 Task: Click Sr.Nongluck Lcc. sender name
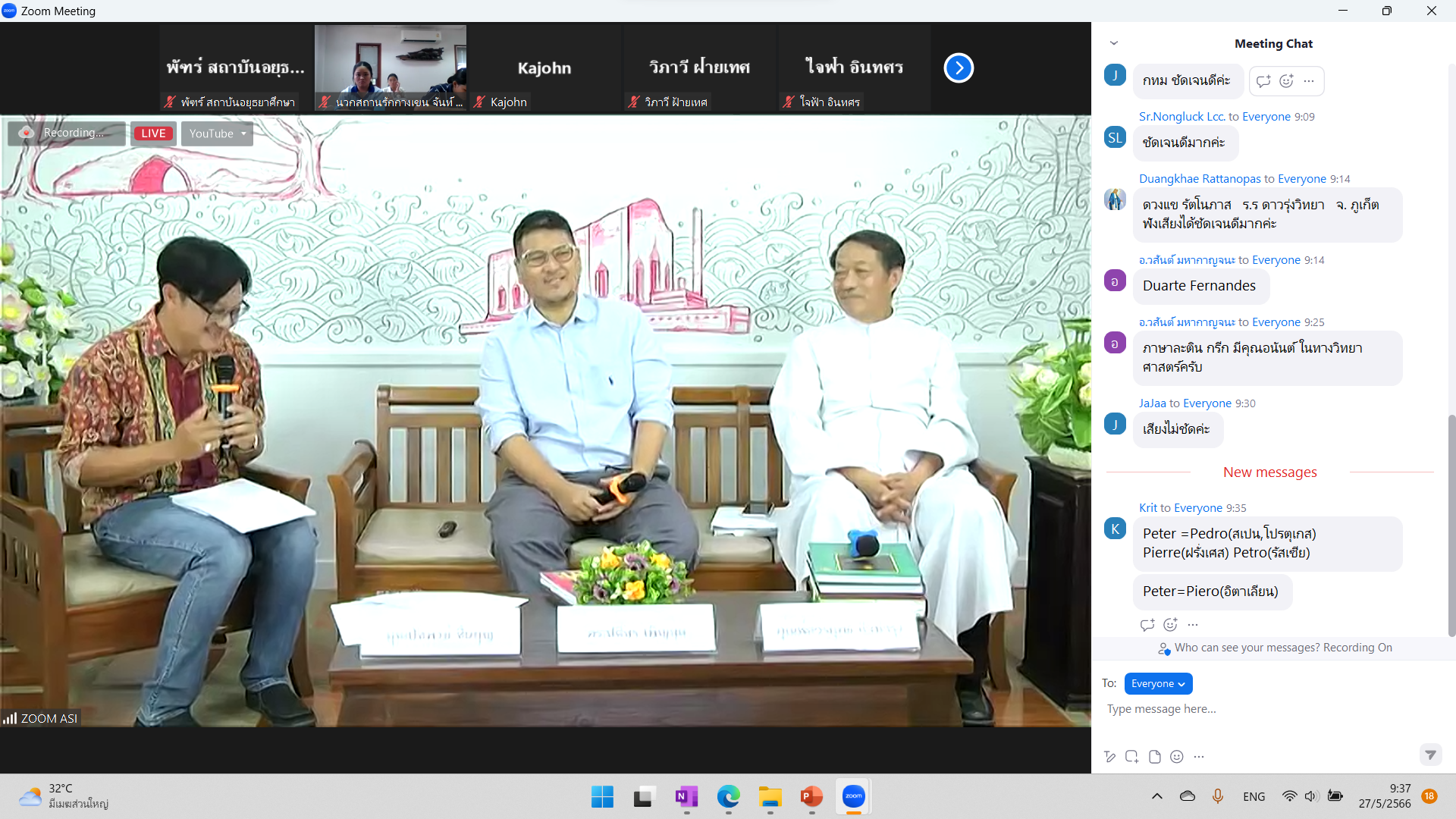pyautogui.click(x=1181, y=117)
